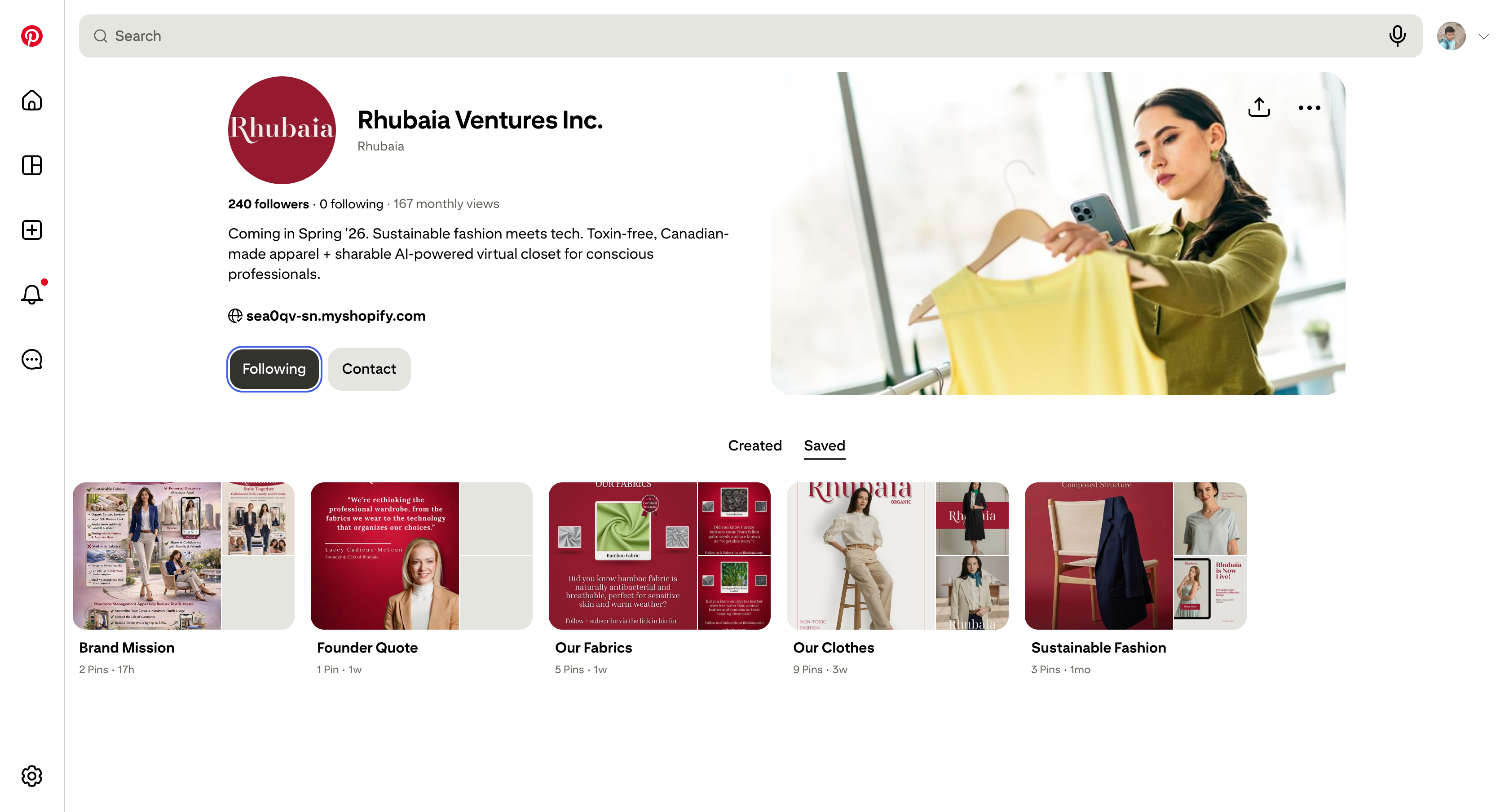Click the Contact button

(x=369, y=369)
